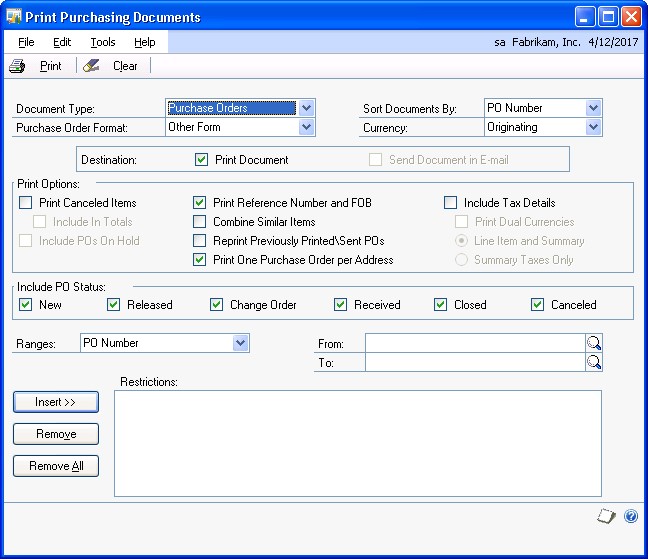Click the sa user ID text
The width and height of the screenshot is (648, 559).
(500, 42)
